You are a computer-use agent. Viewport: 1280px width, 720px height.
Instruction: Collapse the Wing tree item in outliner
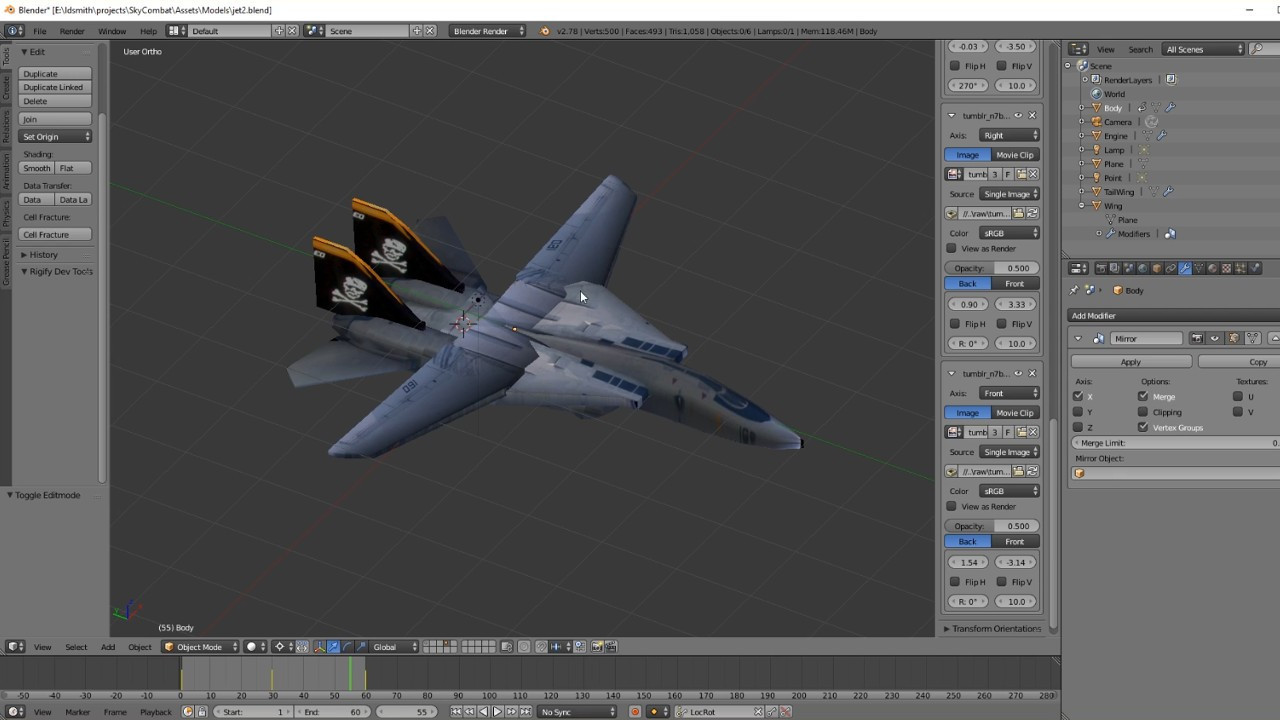click(x=1082, y=206)
